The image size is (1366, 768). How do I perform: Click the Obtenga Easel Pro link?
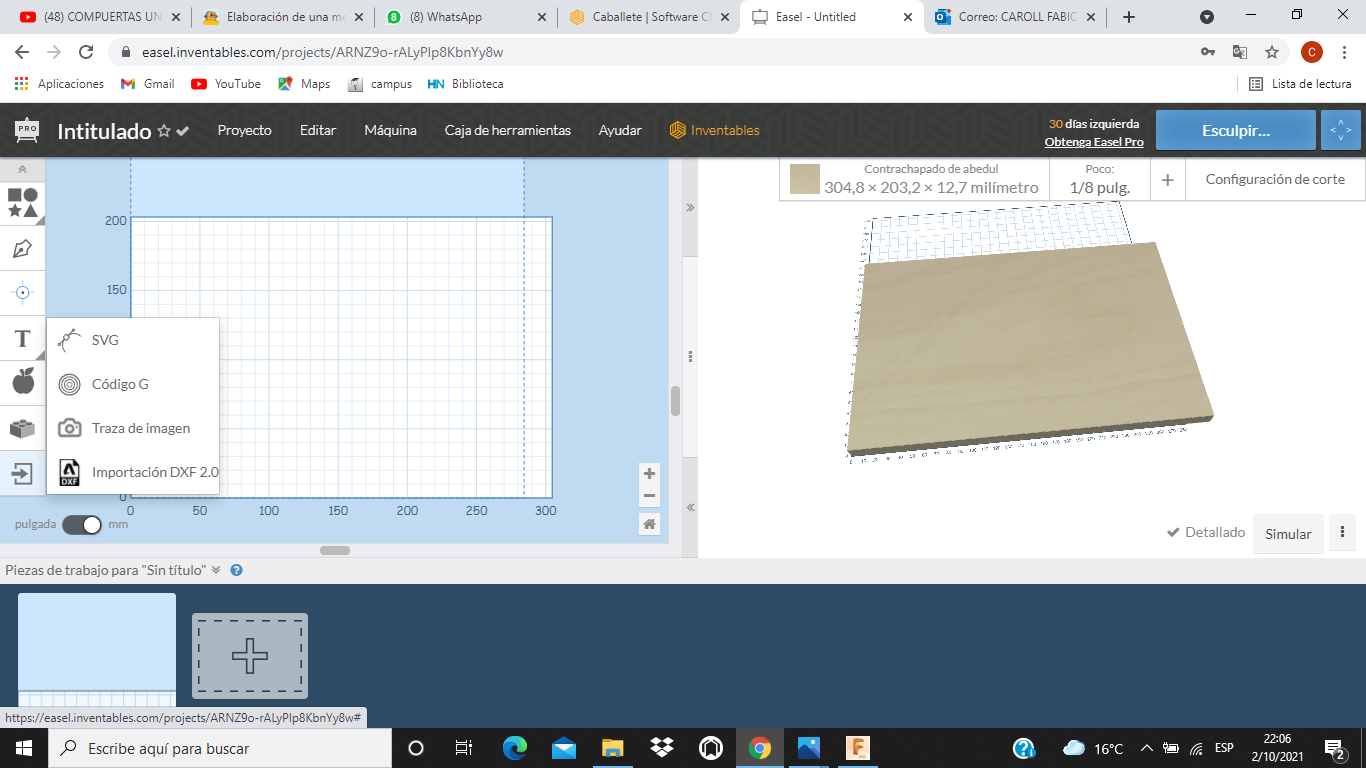[x=1094, y=142]
